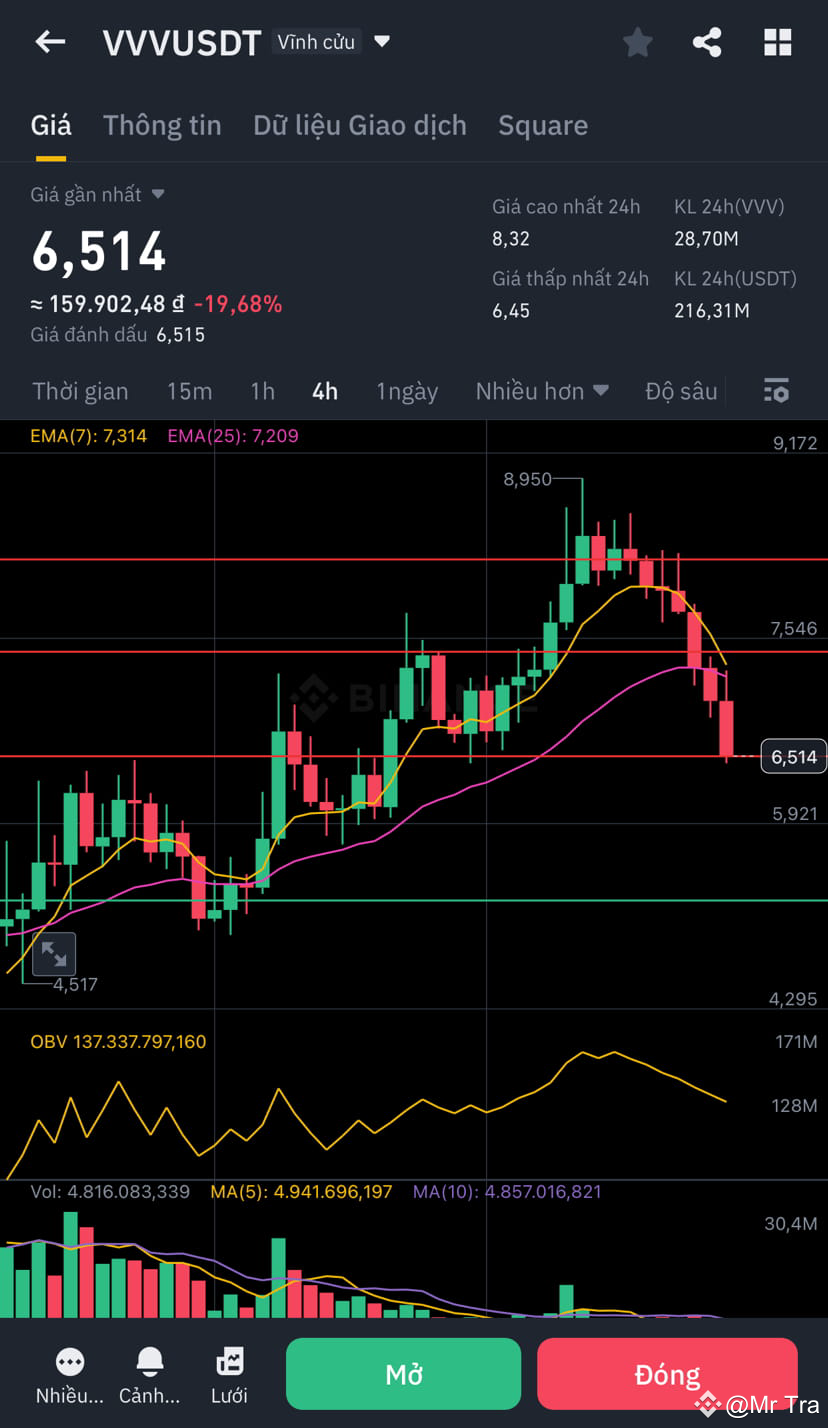Image resolution: width=828 pixels, height=1428 pixels.
Task: Tap the EMA(7) indicator label
Action: click(x=87, y=436)
